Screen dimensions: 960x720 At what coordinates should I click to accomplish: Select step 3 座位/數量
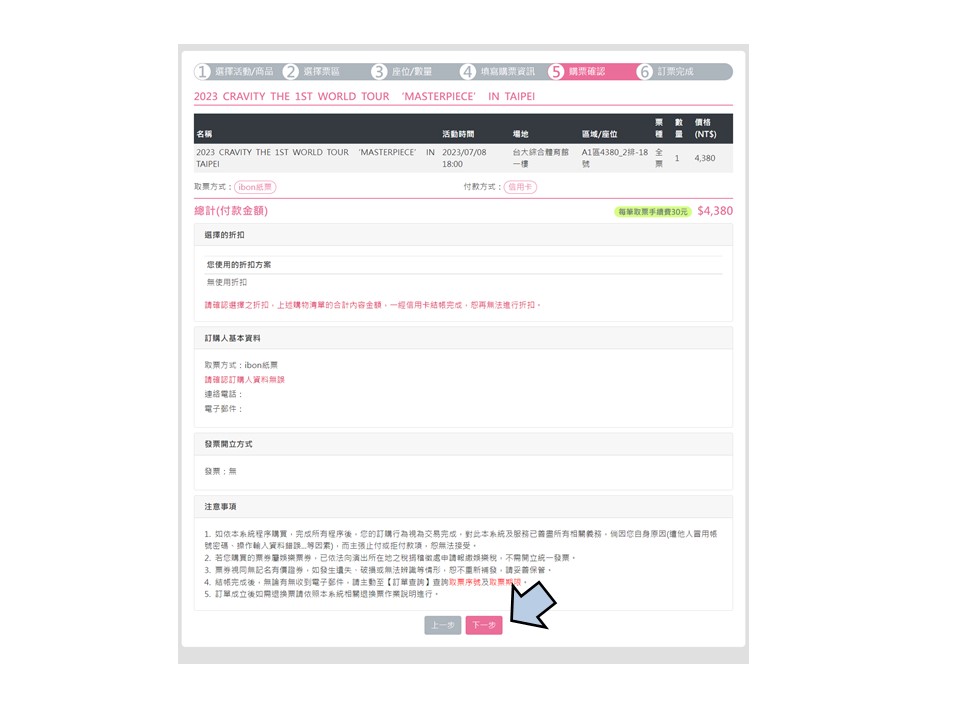pyautogui.click(x=404, y=72)
